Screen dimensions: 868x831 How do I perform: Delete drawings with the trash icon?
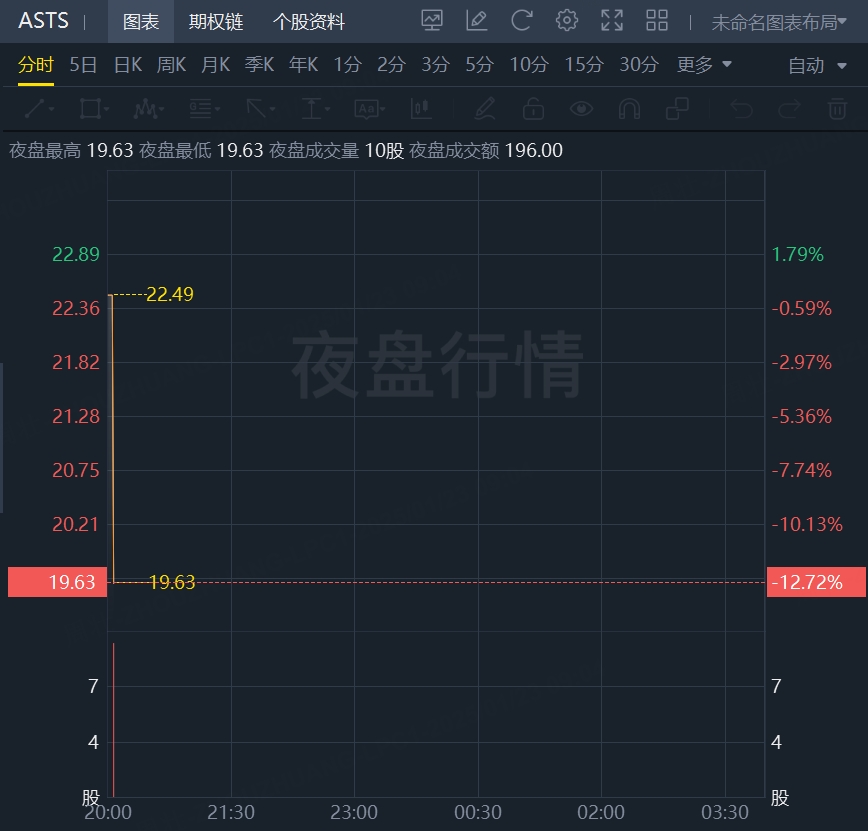(x=837, y=109)
